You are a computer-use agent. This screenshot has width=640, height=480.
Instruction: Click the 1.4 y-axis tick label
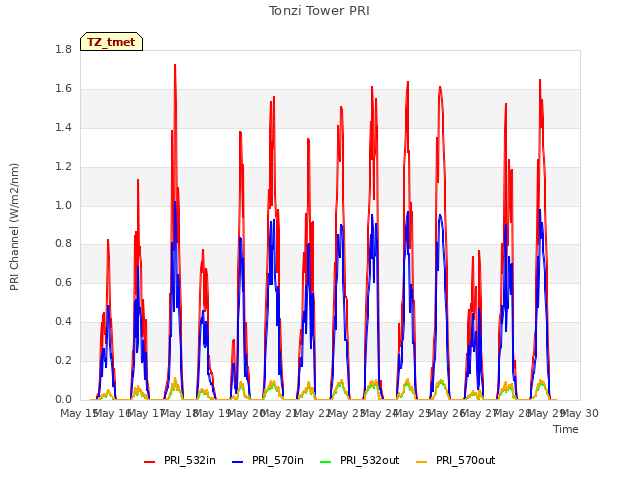pos(63,127)
